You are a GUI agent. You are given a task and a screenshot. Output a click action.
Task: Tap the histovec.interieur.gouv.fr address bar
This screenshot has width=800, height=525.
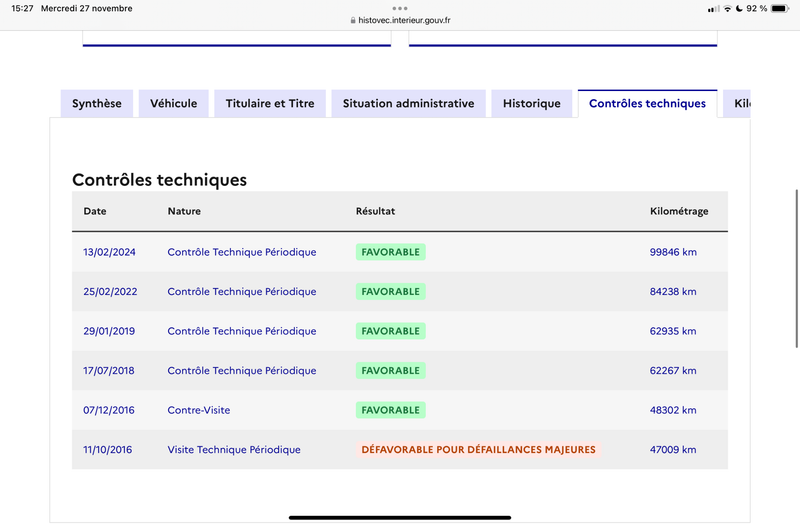(400, 20)
